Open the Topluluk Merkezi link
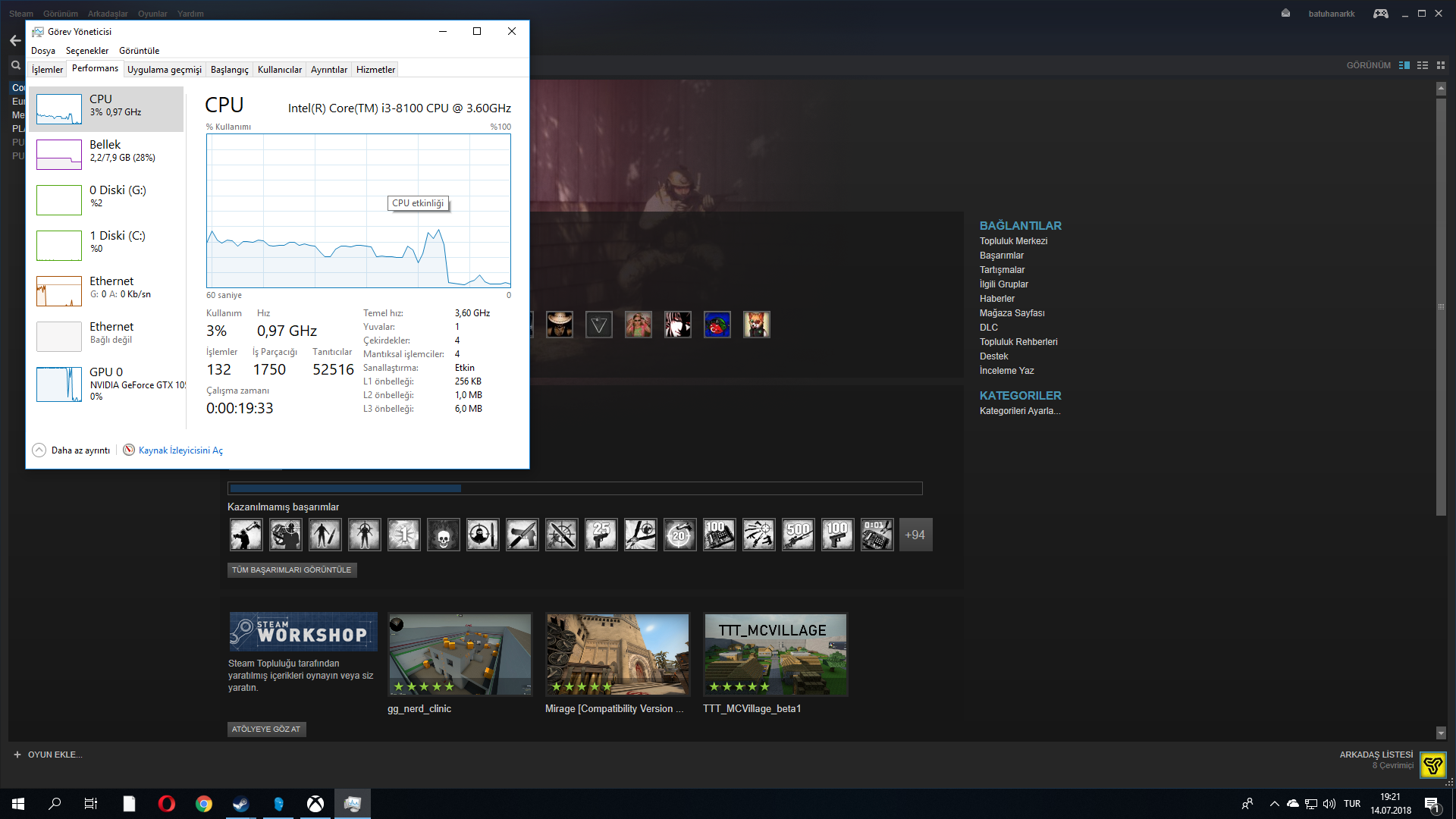 tap(1013, 241)
